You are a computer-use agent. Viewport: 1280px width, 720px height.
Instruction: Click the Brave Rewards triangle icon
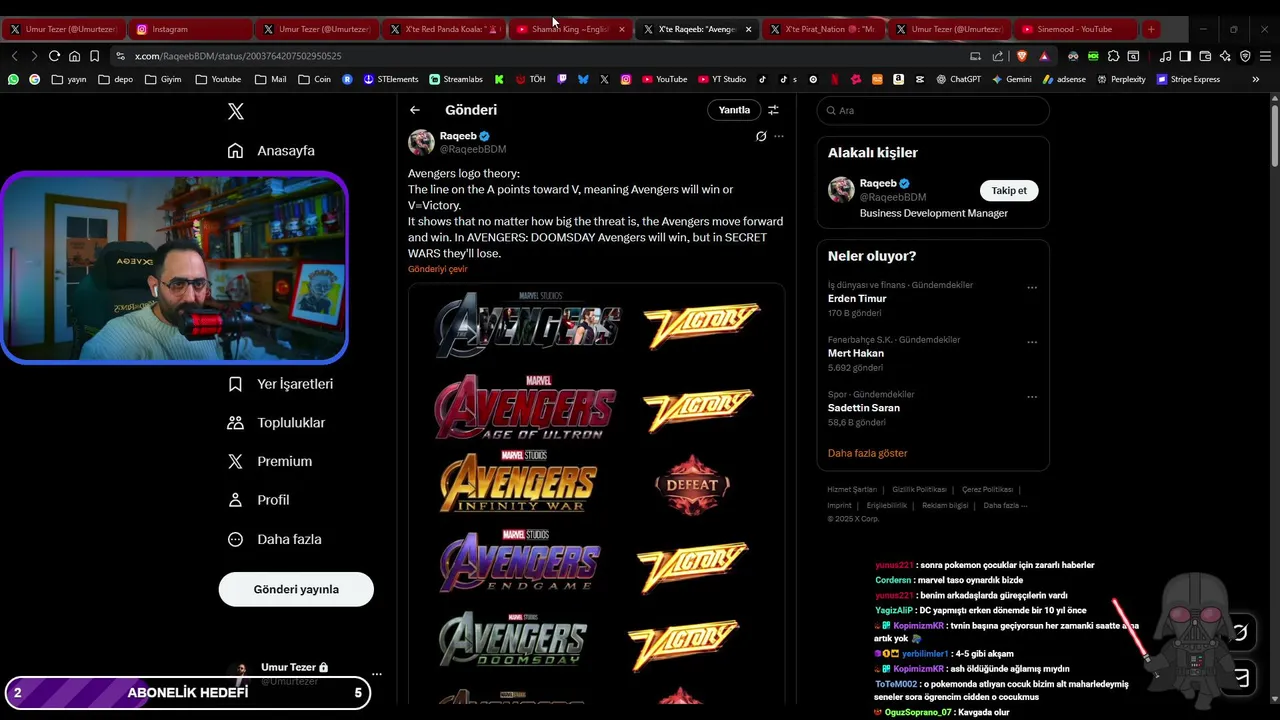(x=1044, y=56)
